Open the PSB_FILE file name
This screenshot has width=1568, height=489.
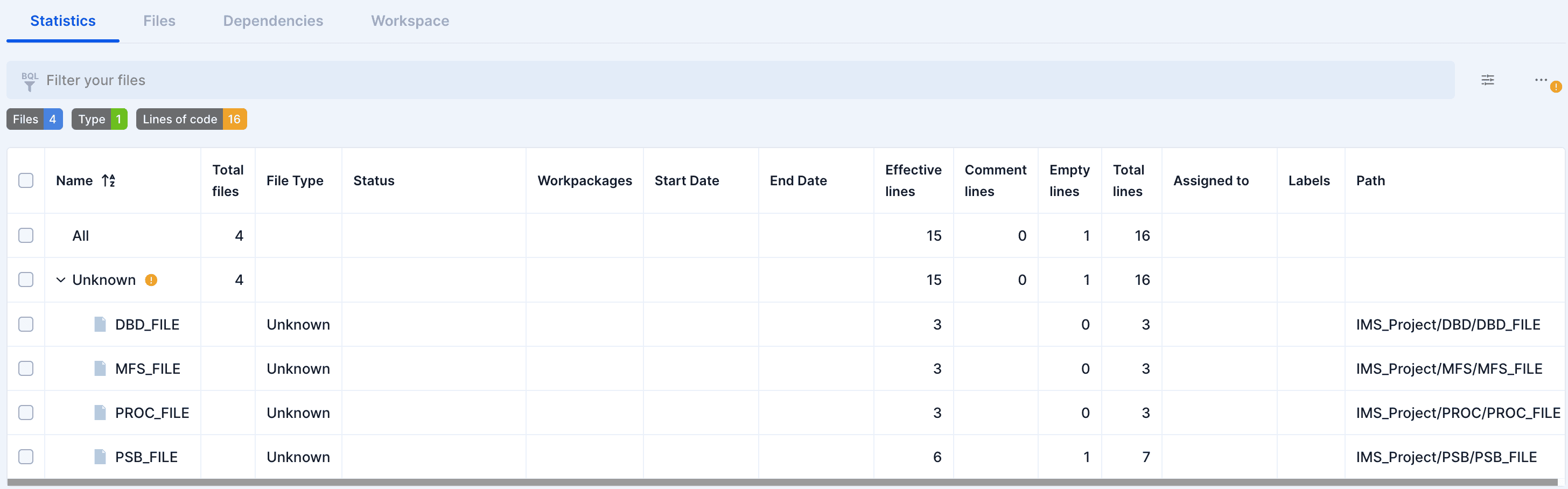pyautogui.click(x=146, y=457)
